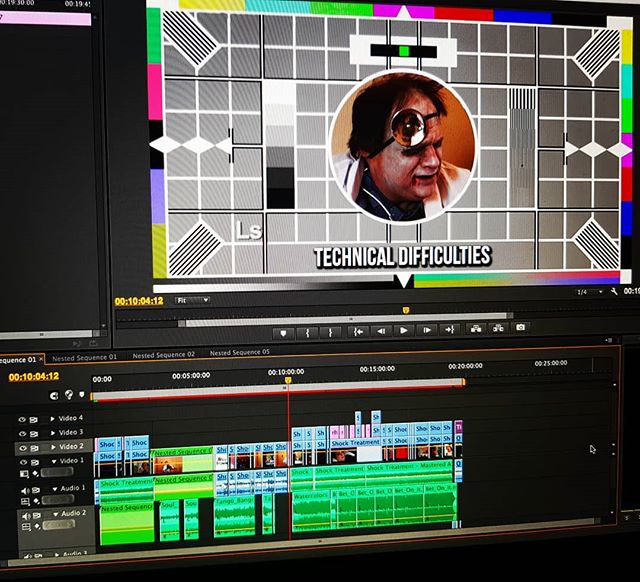Screen dimensions: 640x582
Task: Click the Step Forward one frame button
Action: coord(427,330)
